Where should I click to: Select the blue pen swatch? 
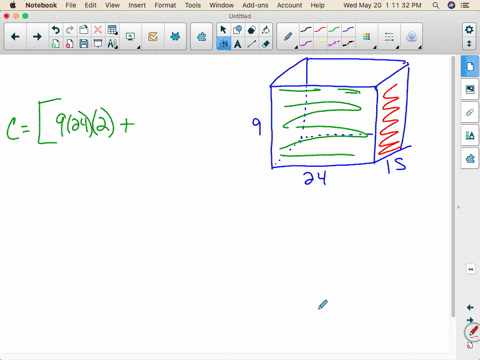[348, 30]
